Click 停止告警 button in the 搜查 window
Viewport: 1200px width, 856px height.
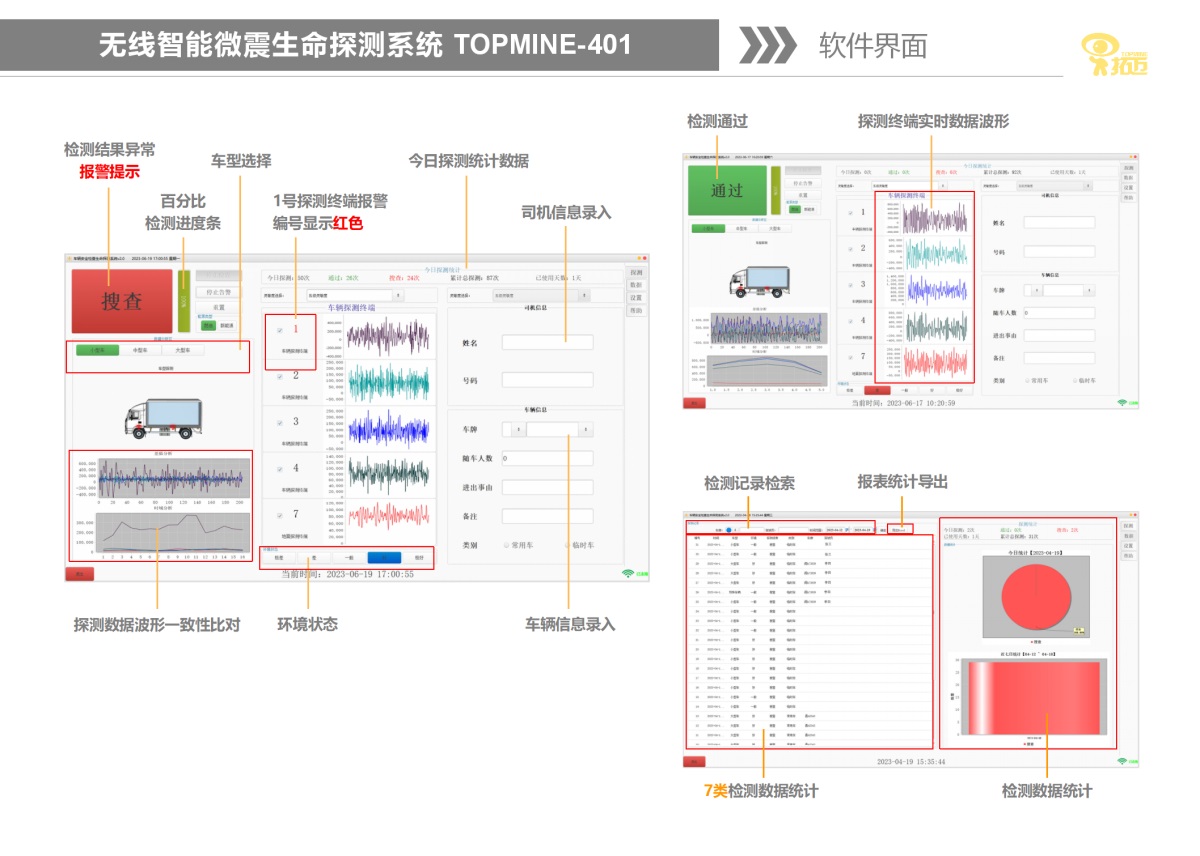point(218,293)
